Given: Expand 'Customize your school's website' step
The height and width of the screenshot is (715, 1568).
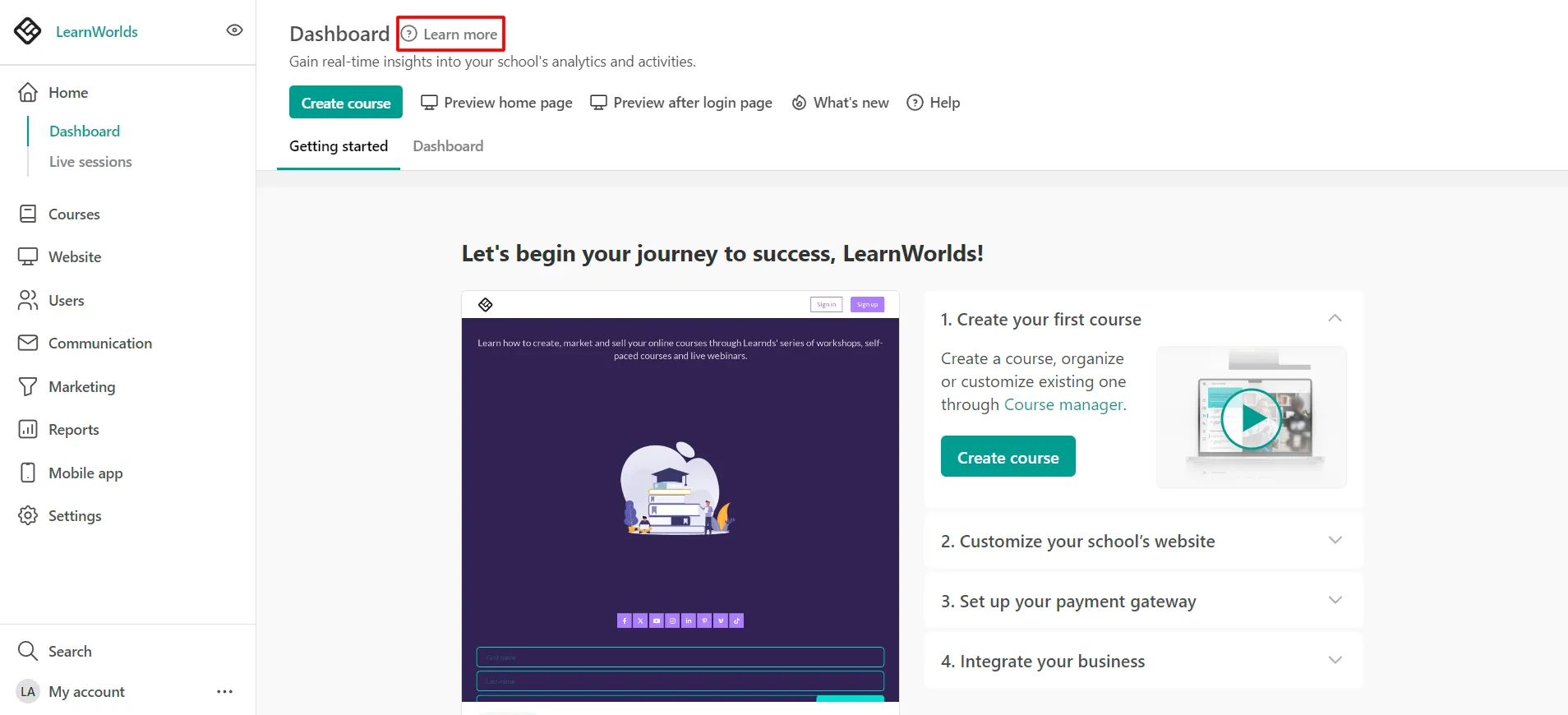Looking at the screenshot, I should (x=1335, y=541).
